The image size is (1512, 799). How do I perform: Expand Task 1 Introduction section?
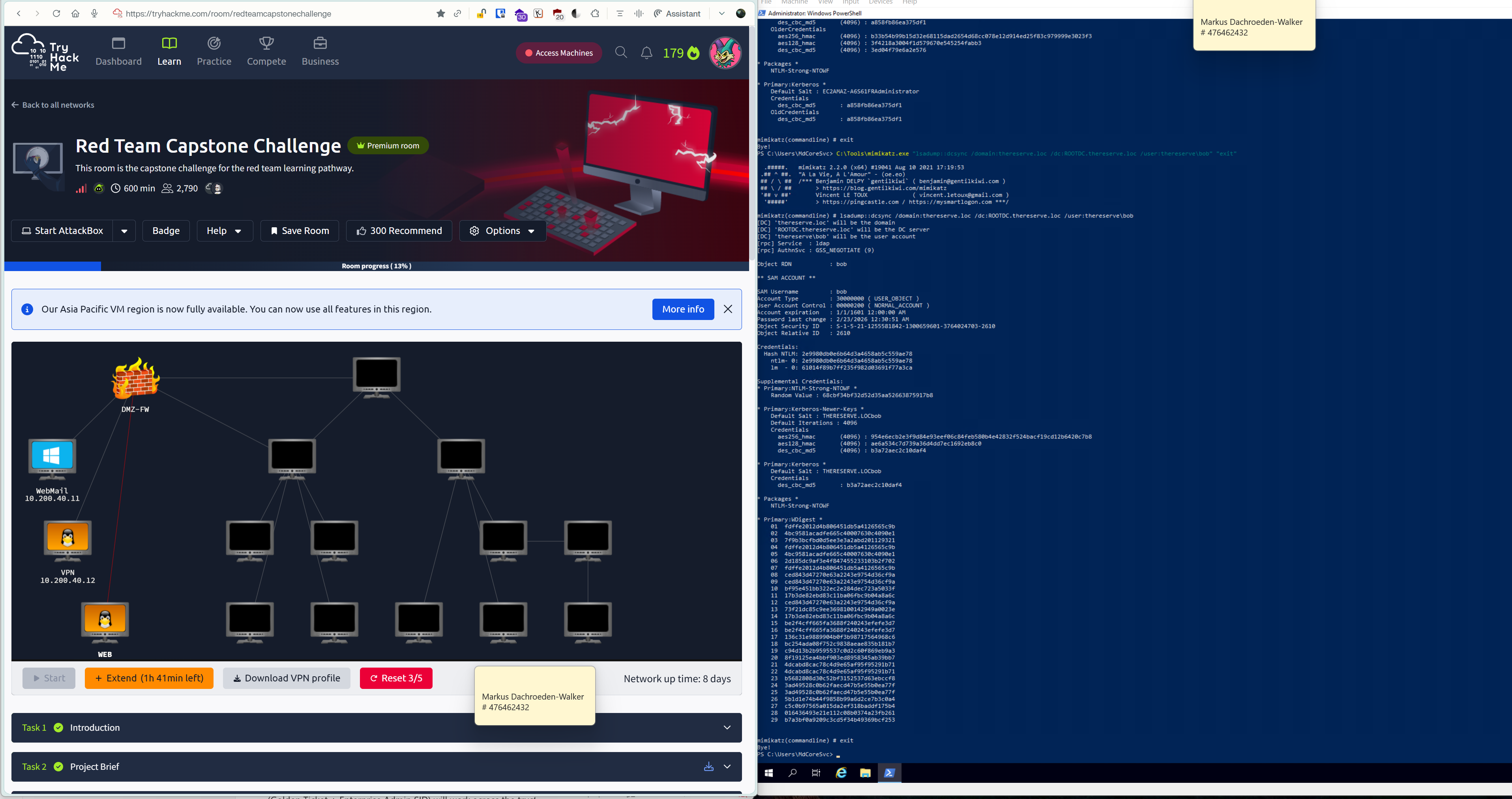pos(727,728)
